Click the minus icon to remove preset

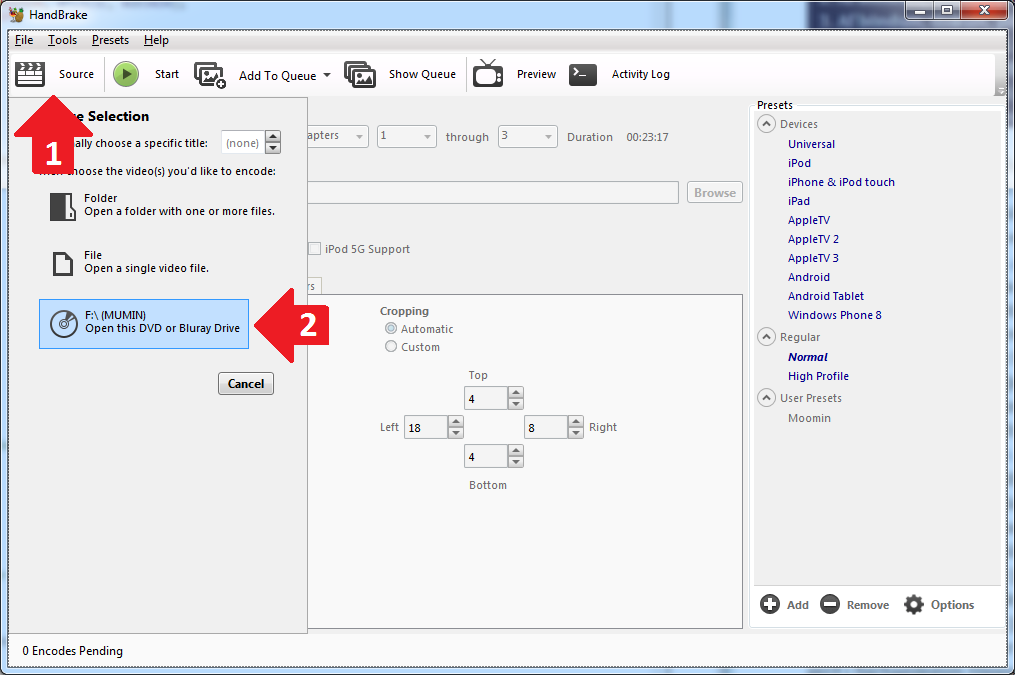coord(830,604)
